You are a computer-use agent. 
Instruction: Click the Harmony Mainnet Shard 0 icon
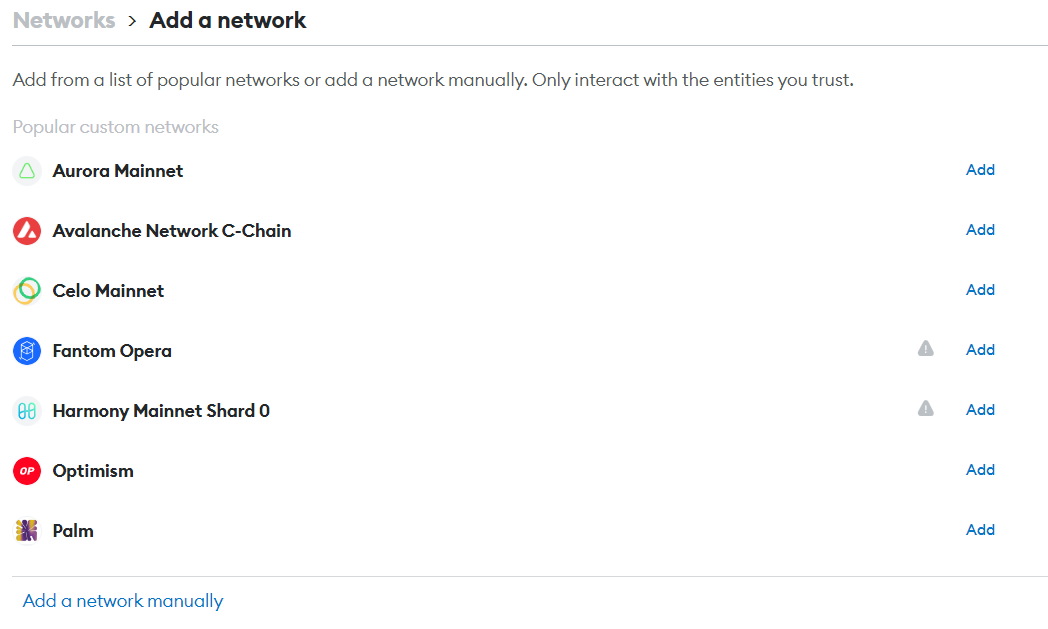[26, 411]
